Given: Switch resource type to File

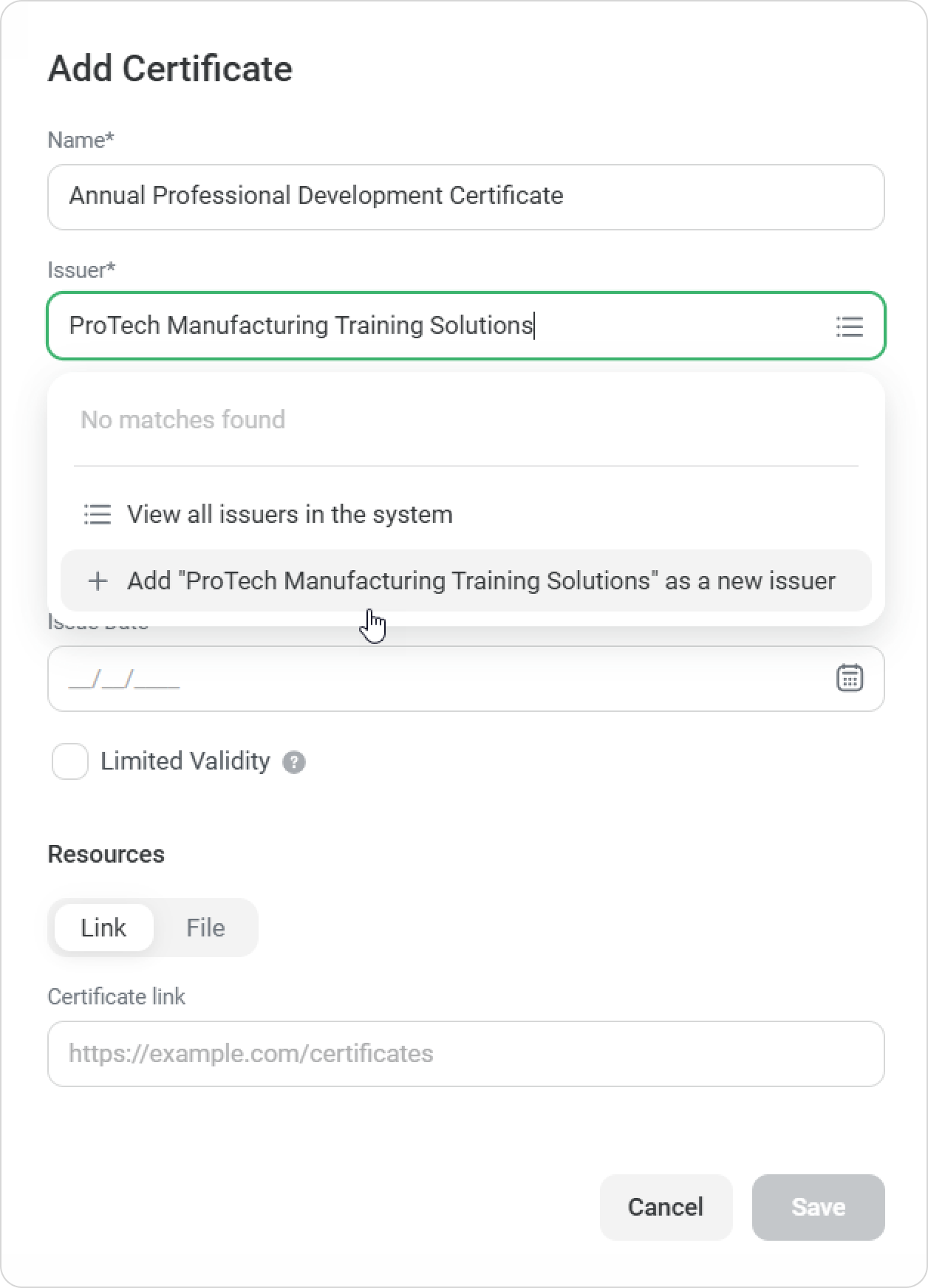Looking at the screenshot, I should 205,928.
